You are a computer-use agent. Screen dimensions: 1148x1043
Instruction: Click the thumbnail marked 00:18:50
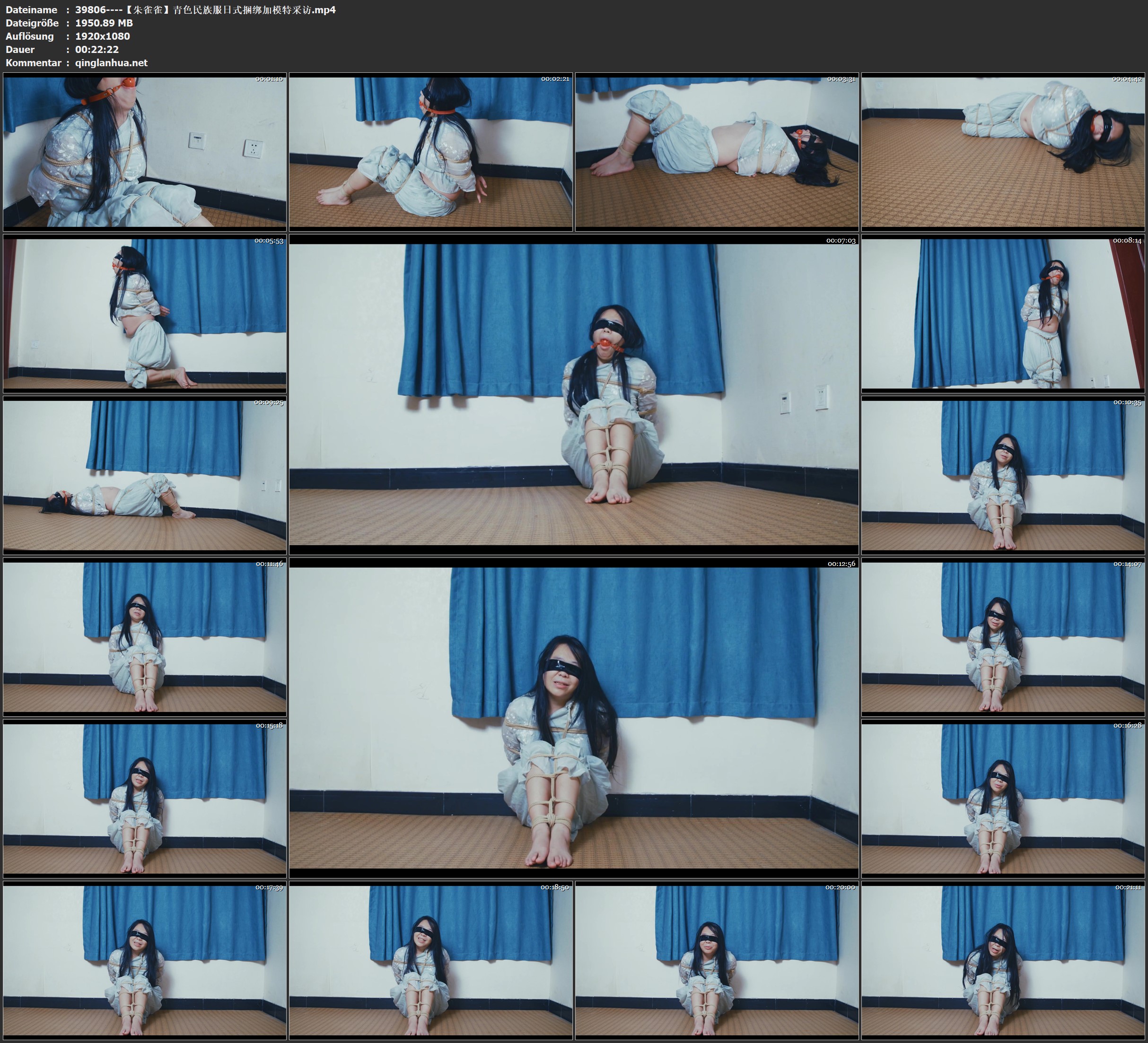coord(430,960)
